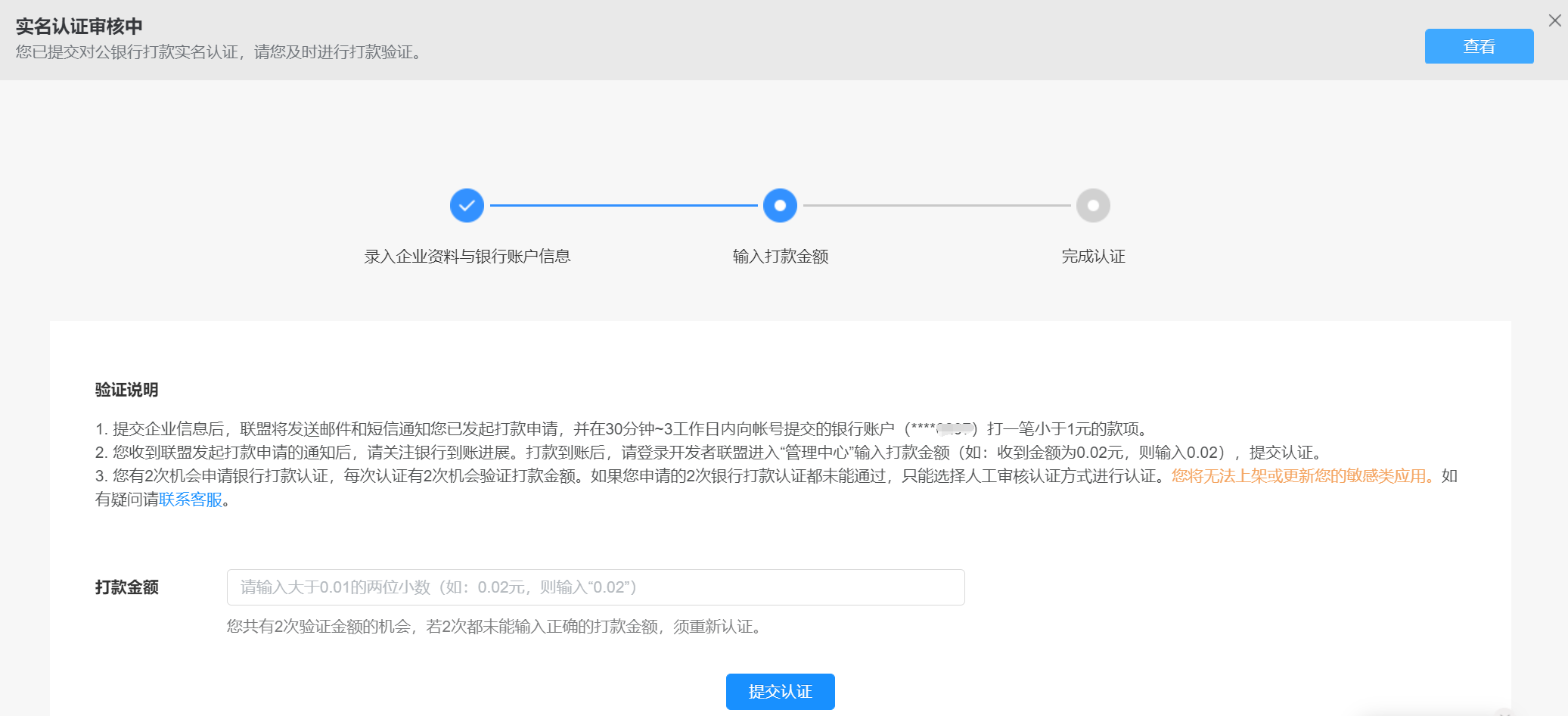
Task: Click the 验证说明 heading
Action: click(126, 390)
